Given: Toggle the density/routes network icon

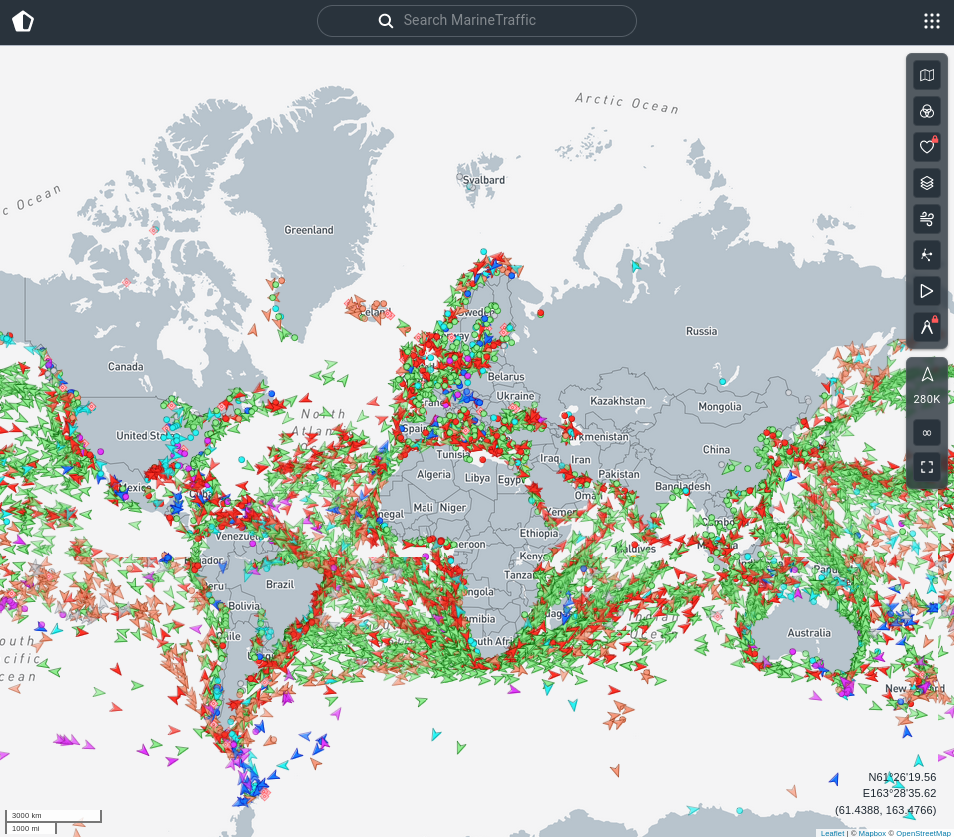Looking at the screenshot, I should (x=927, y=255).
